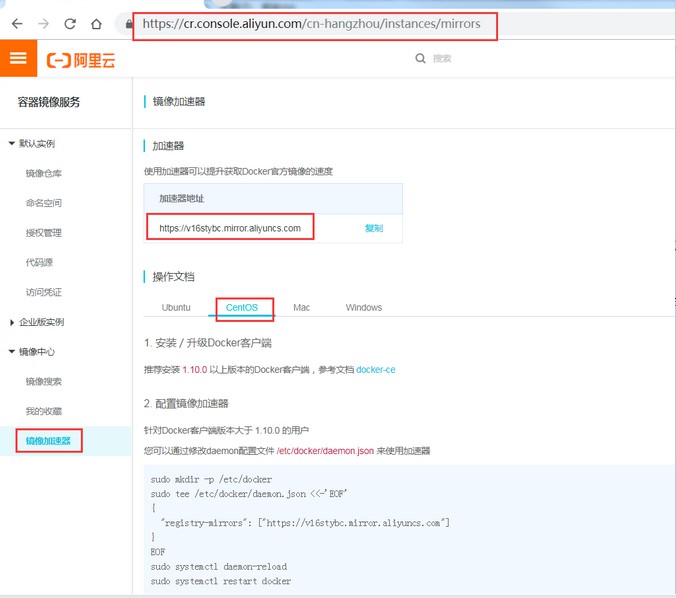Click the 'sudo systemctl restart docker' line
The height and width of the screenshot is (598, 676).
221,581
